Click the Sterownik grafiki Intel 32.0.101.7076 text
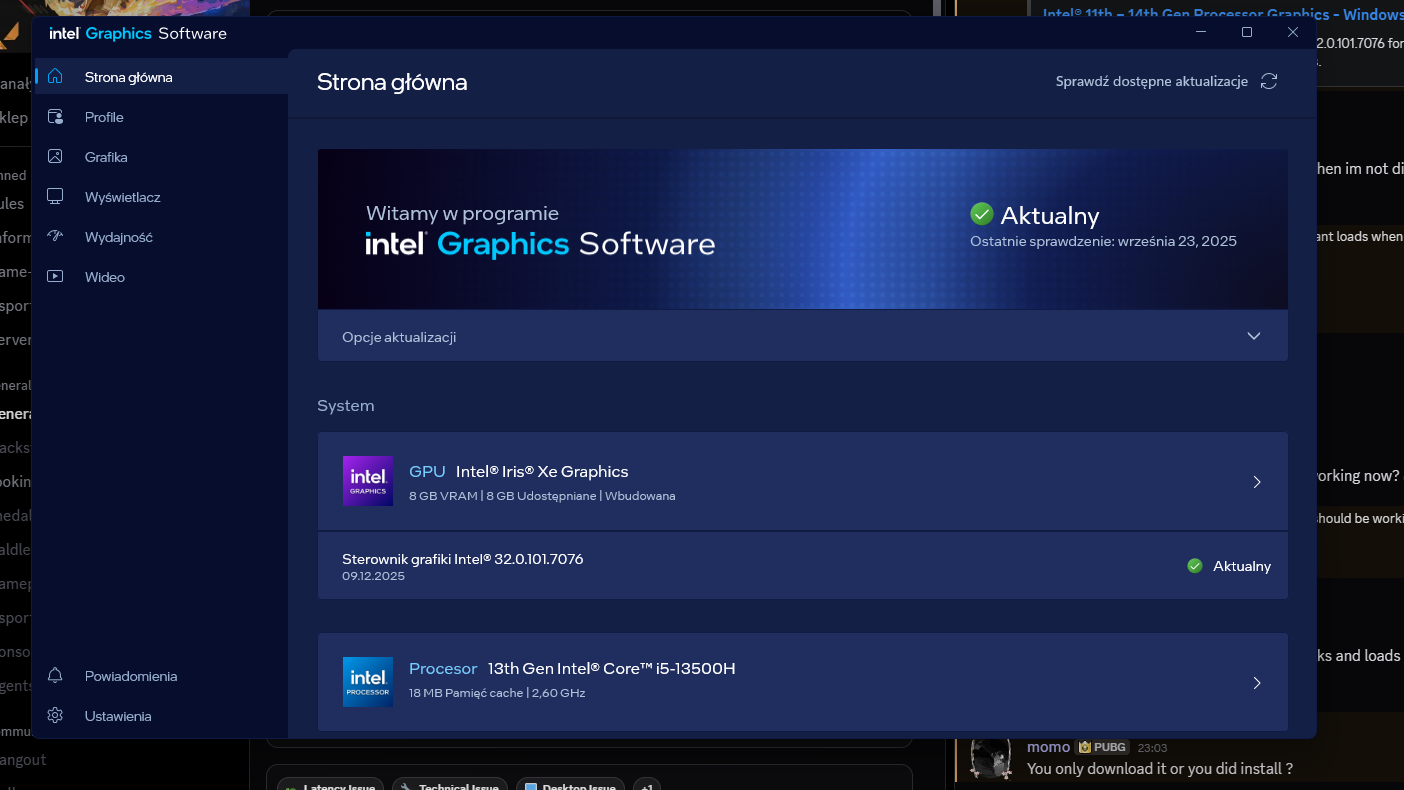1404x790 pixels. 462,559
